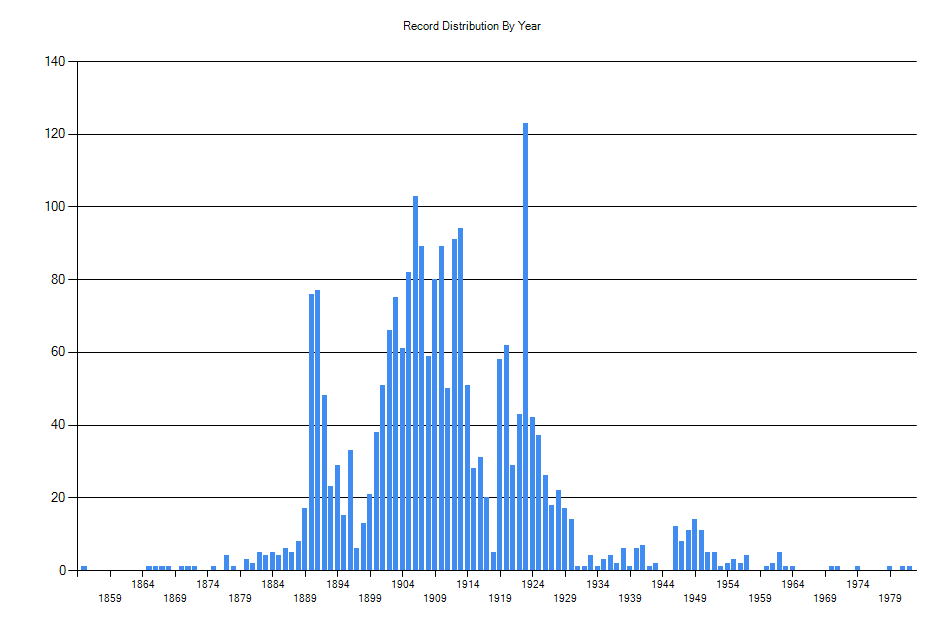Click the tallest bar, above 120 records
The image size is (945, 630).
pyautogui.click(x=526, y=347)
